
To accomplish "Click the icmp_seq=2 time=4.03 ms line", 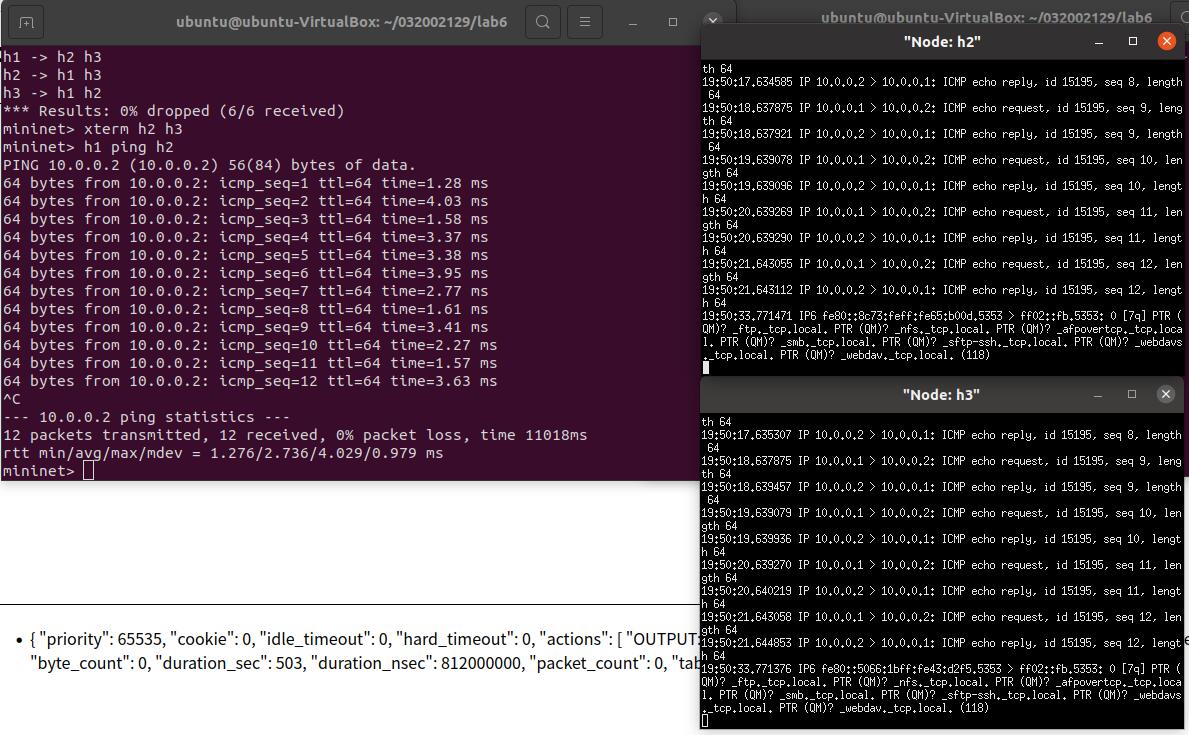I will coord(246,201).
